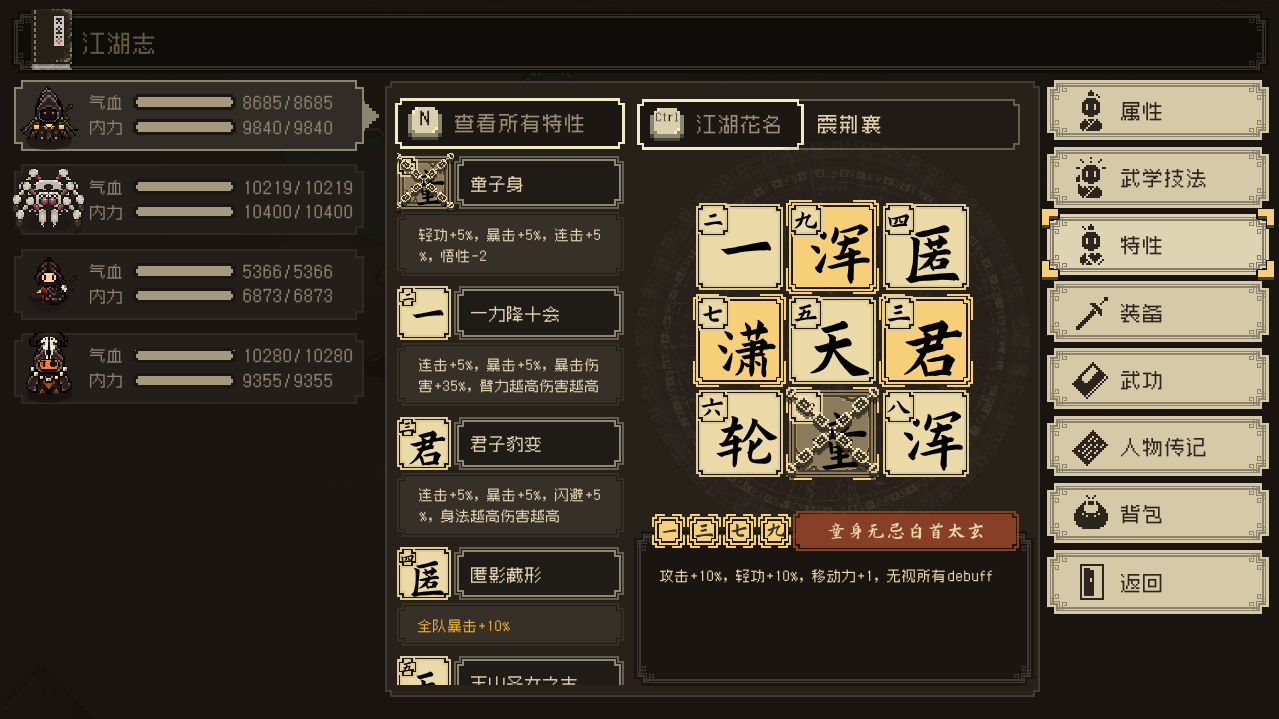The height and width of the screenshot is (719, 1279).
Task: Open the 武学技法 tab
Action: click(x=1156, y=178)
